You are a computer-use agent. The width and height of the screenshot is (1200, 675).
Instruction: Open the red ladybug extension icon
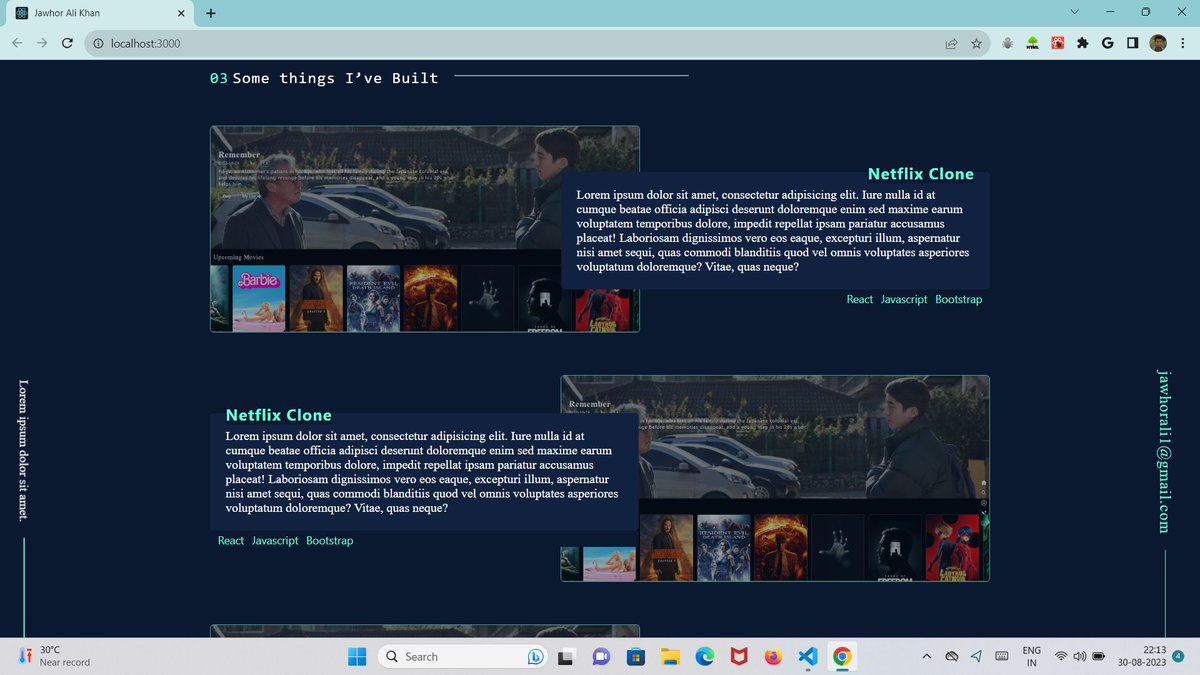[1057, 44]
